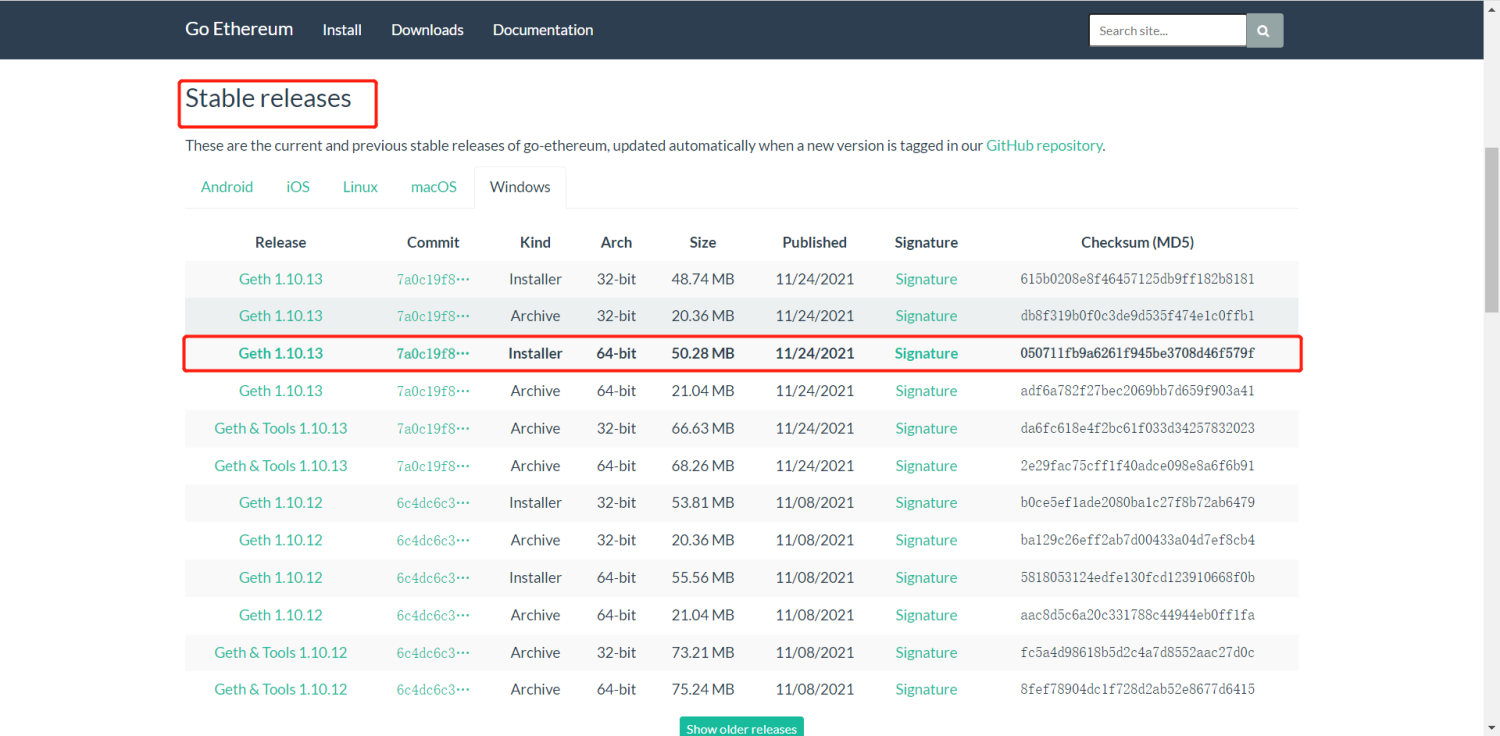1500x736 pixels.
Task: Switch to the Android tab
Action: click(x=227, y=187)
